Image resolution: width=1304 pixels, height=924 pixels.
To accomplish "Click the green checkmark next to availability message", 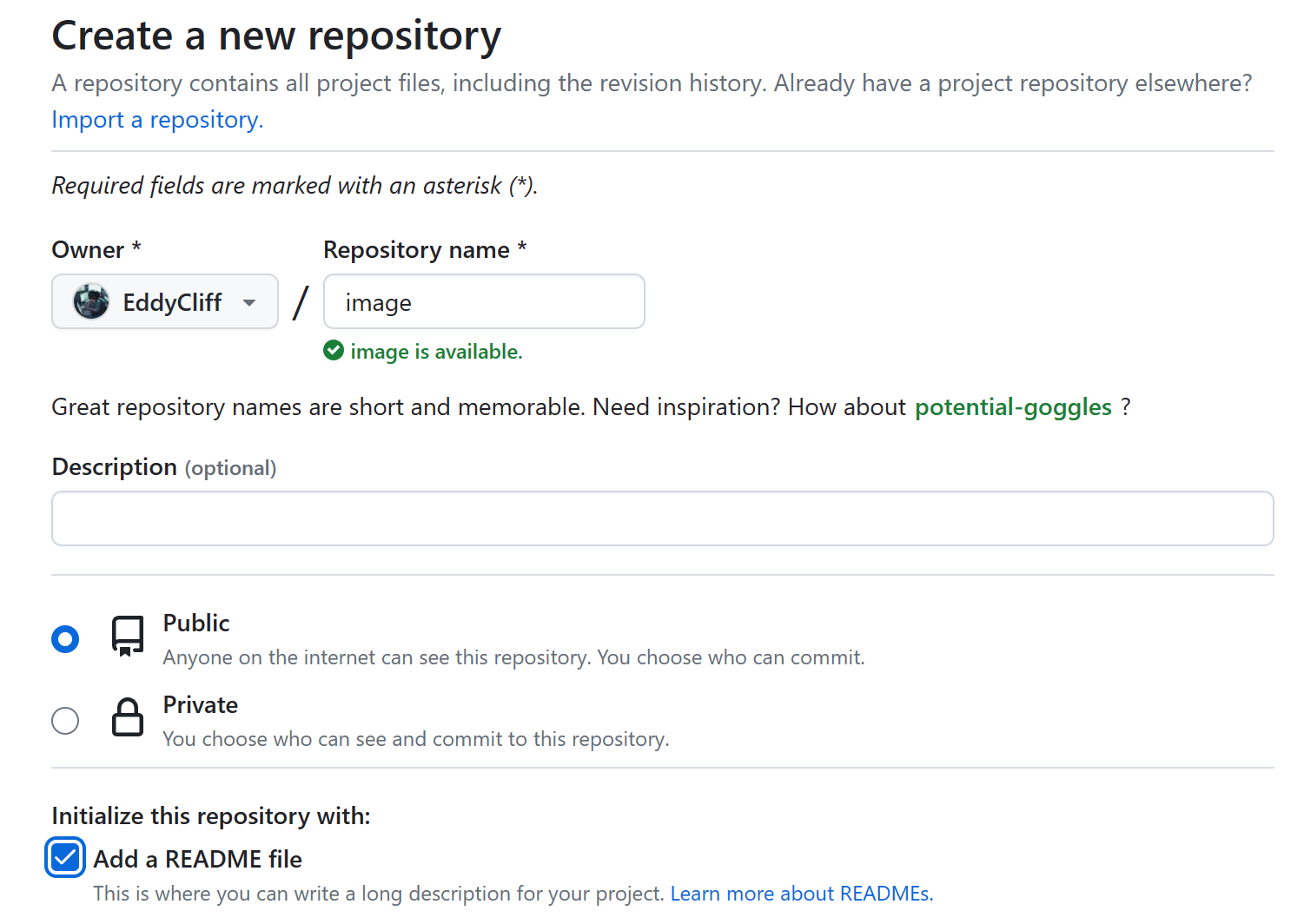I will click(x=334, y=350).
